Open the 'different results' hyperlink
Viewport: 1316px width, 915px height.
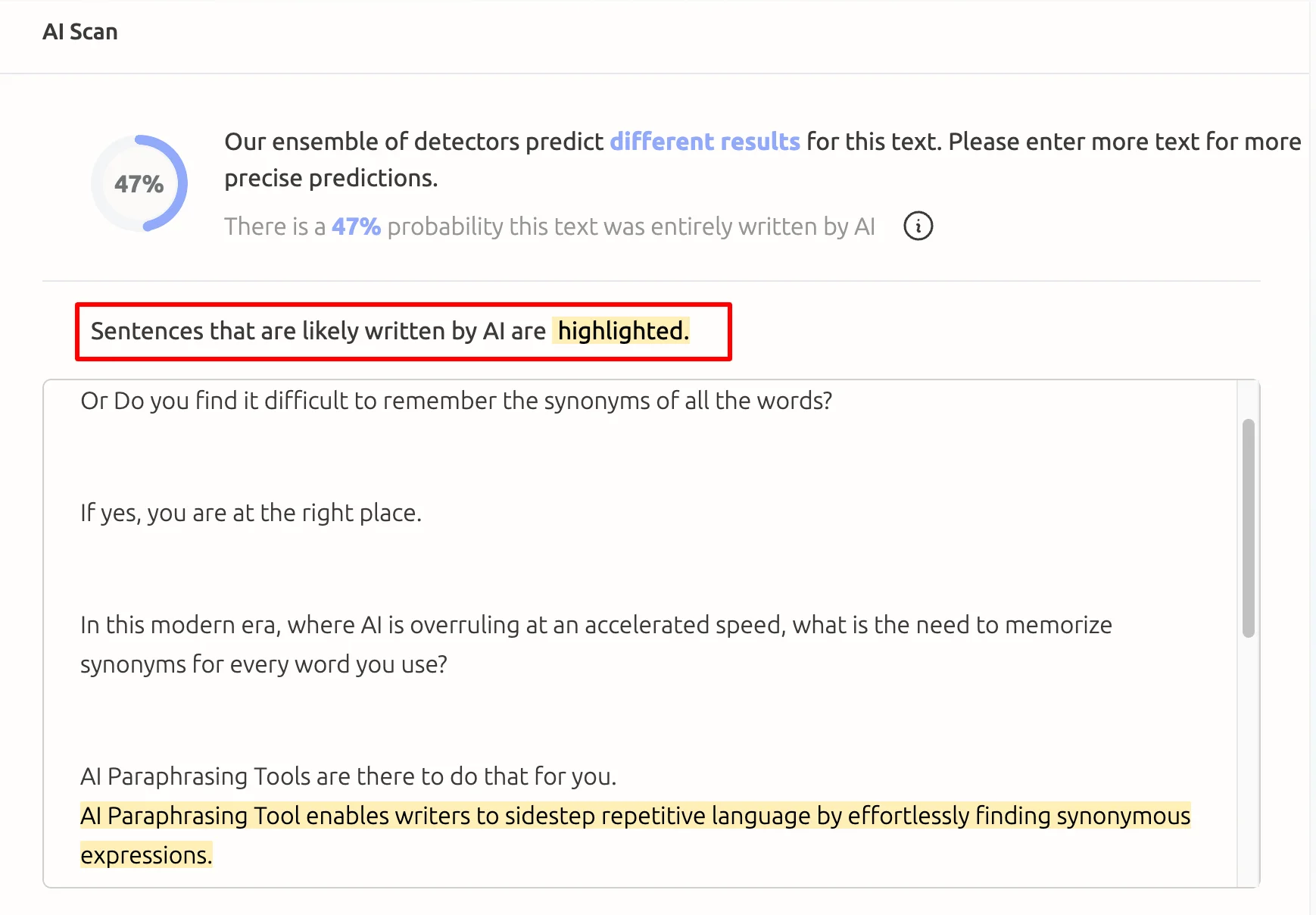click(704, 142)
